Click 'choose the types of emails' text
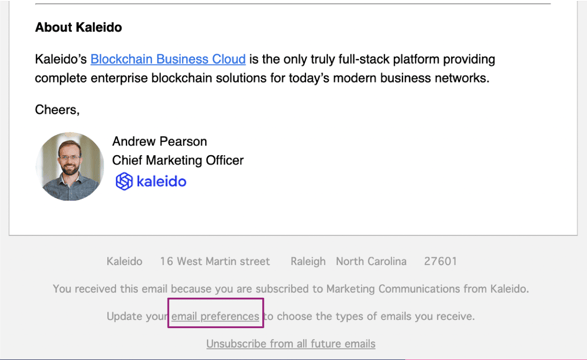The image size is (587, 360). (344, 316)
